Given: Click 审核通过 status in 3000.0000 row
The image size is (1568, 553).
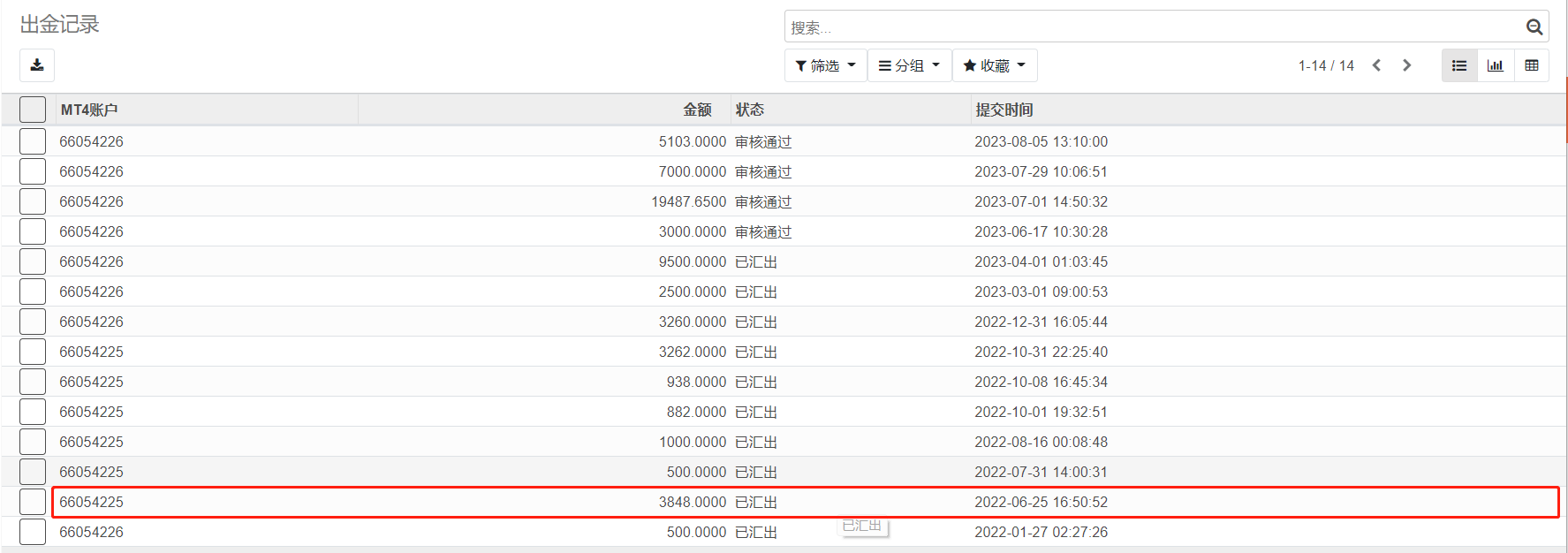Looking at the screenshot, I should point(763,231).
